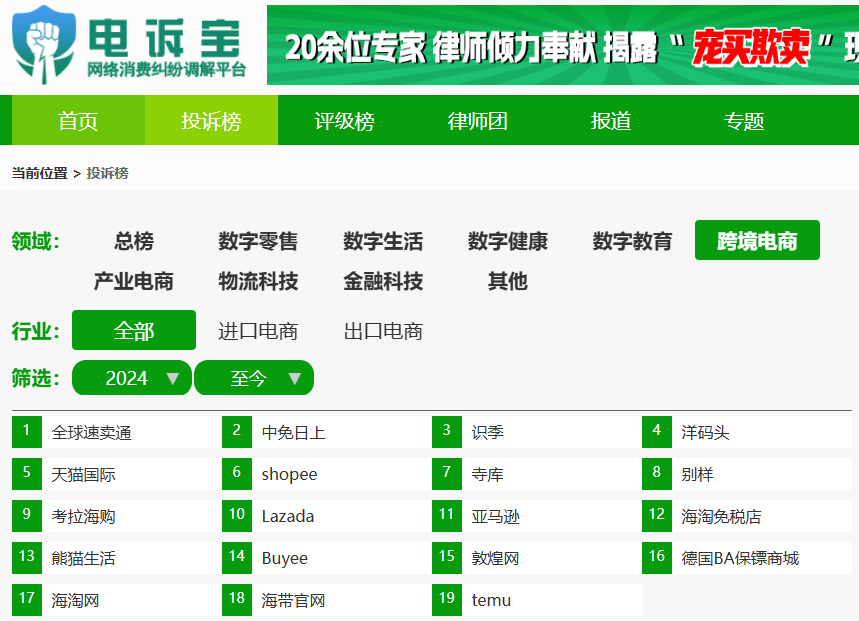Open rank 14 Buyee
The height and width of the screenshot is (621, 859).
point(325,558)
